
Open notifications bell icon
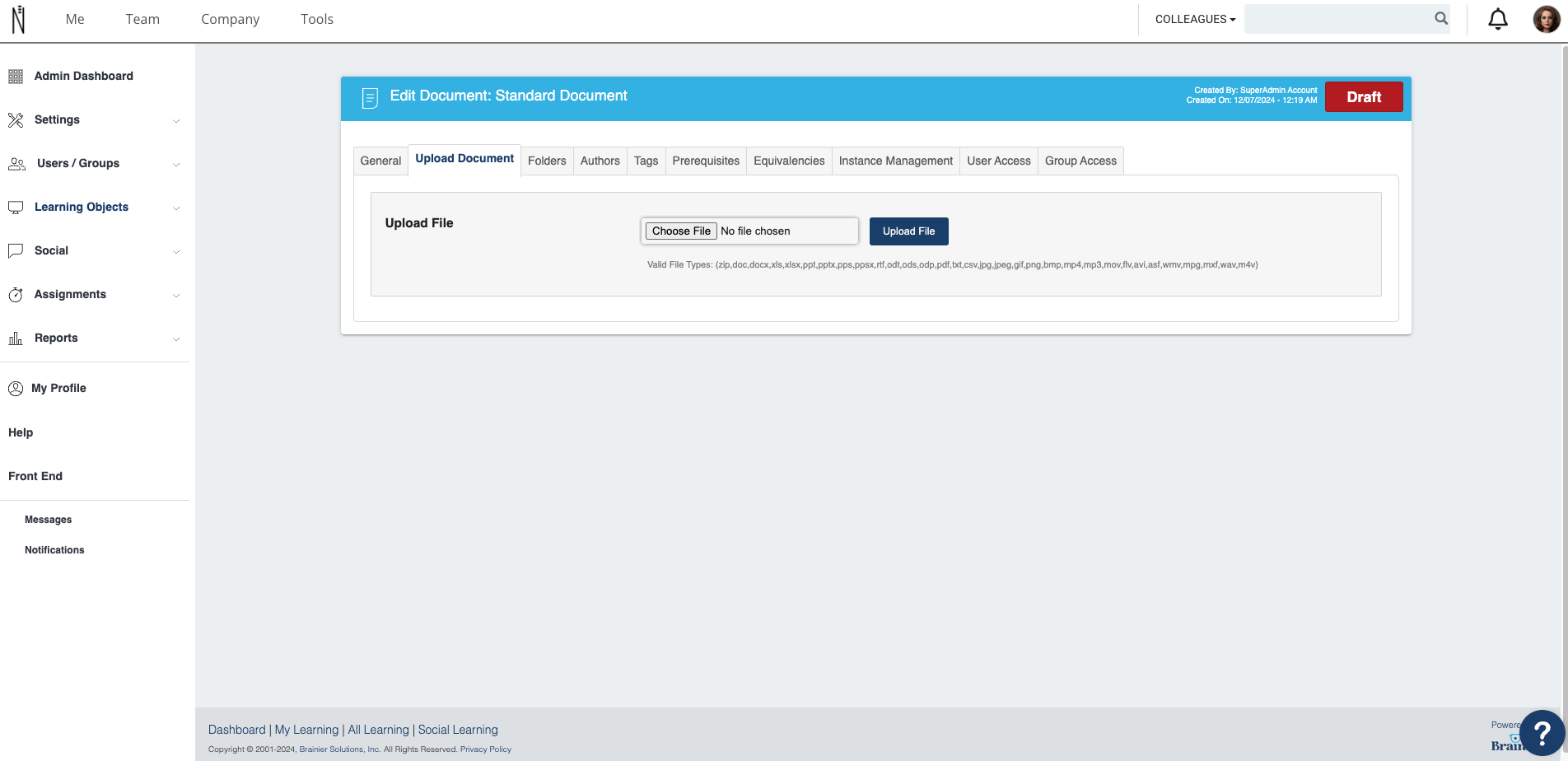point(1498,19)
